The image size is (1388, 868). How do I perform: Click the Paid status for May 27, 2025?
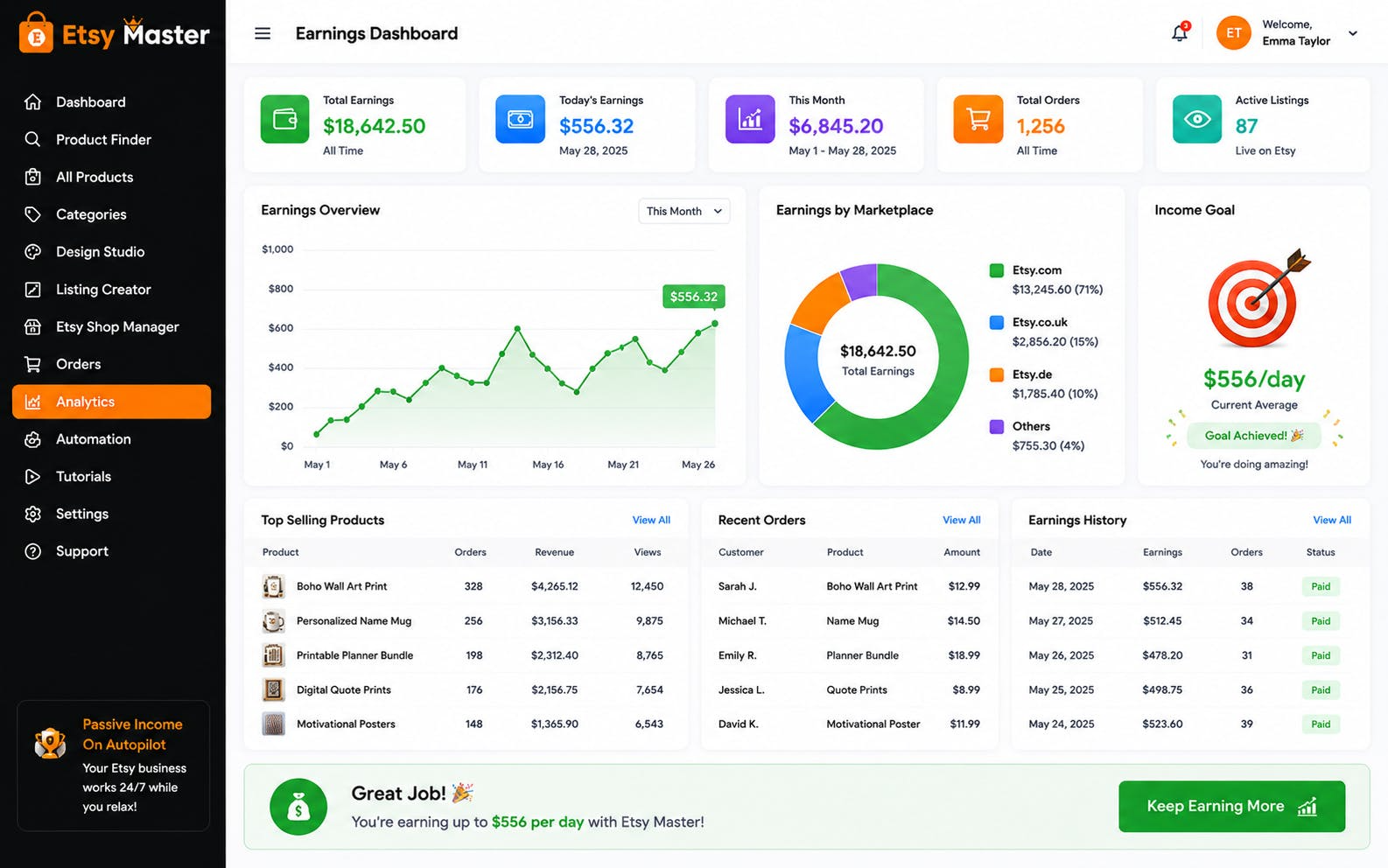[1321, 621]
